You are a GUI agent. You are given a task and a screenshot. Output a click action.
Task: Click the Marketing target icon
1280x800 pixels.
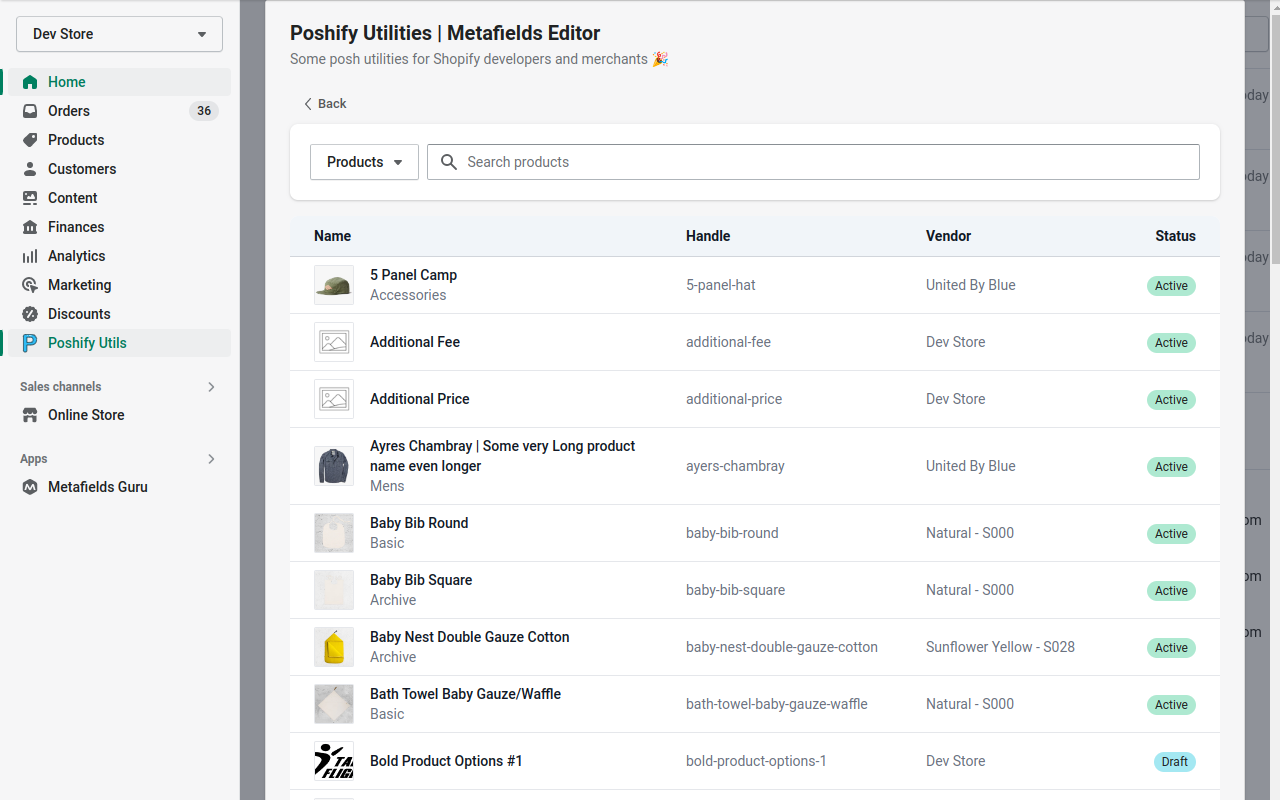coord(30,285)
